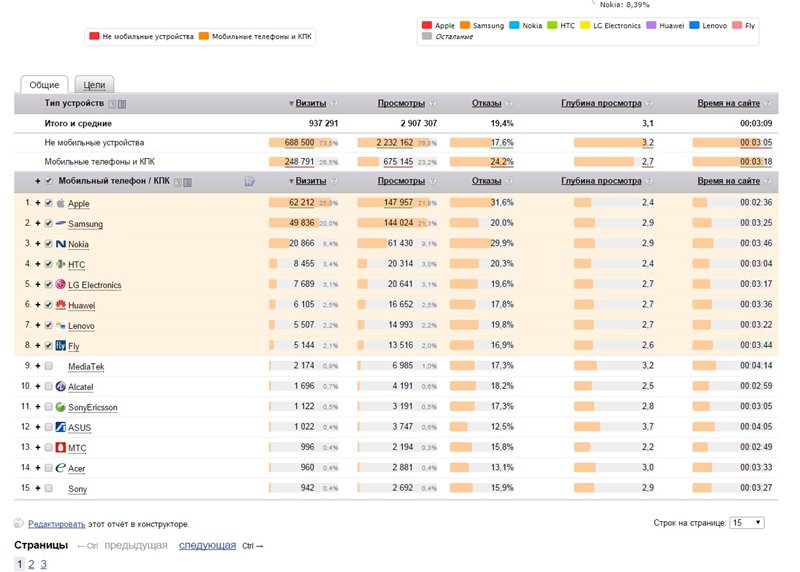The height and width of the screenshot is (572, 800).
Task: Click the Huawei logo icon in the table
Action: pos(60,305)
